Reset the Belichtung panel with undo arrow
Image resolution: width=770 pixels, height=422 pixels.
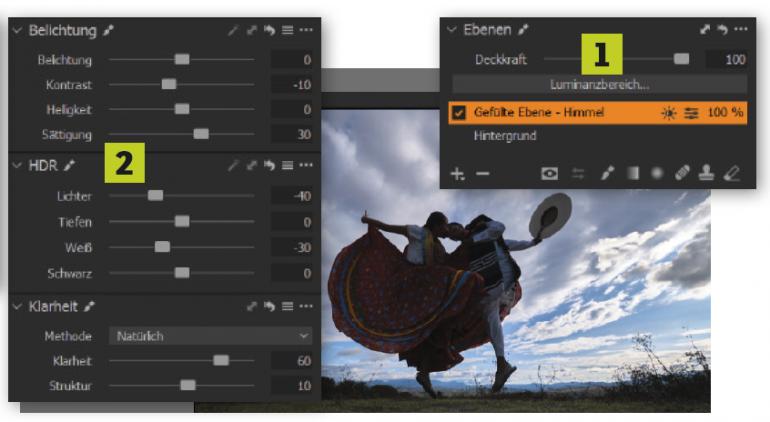(269, 31)
